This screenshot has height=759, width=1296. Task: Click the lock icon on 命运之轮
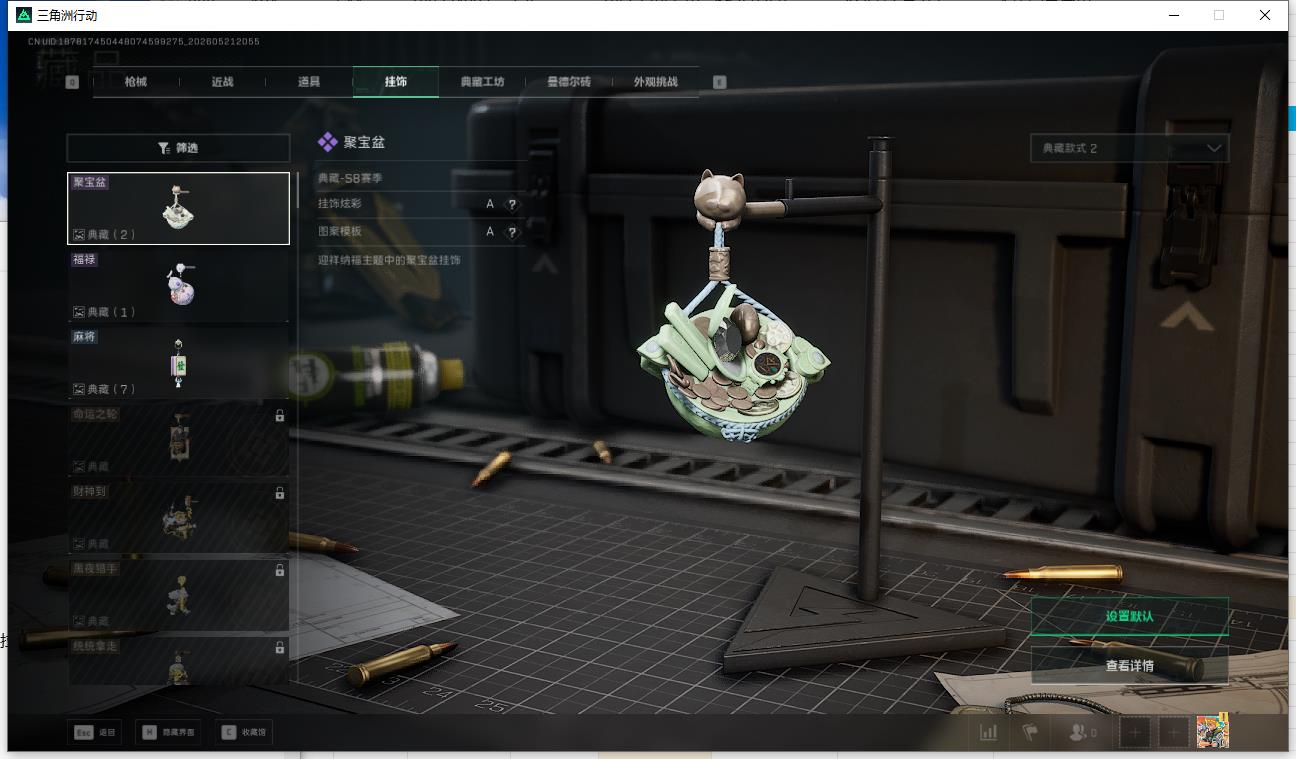point(280,415)
